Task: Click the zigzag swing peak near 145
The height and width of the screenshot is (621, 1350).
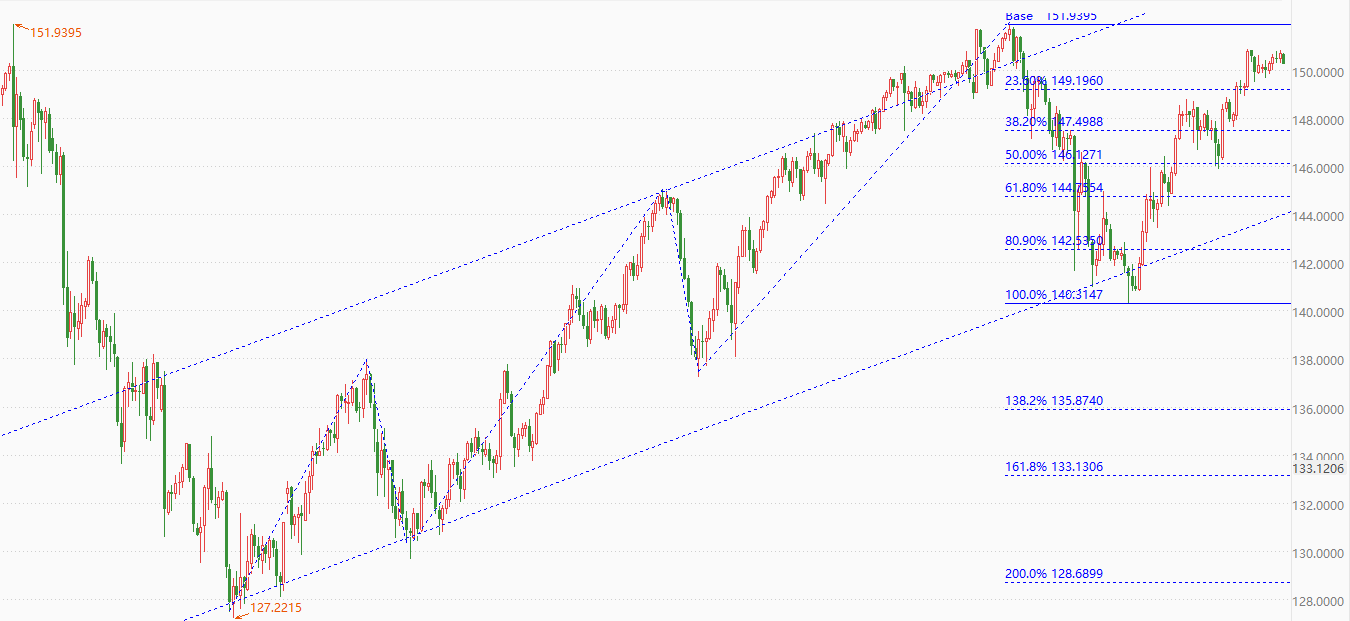Action: [x=662, y=191]
